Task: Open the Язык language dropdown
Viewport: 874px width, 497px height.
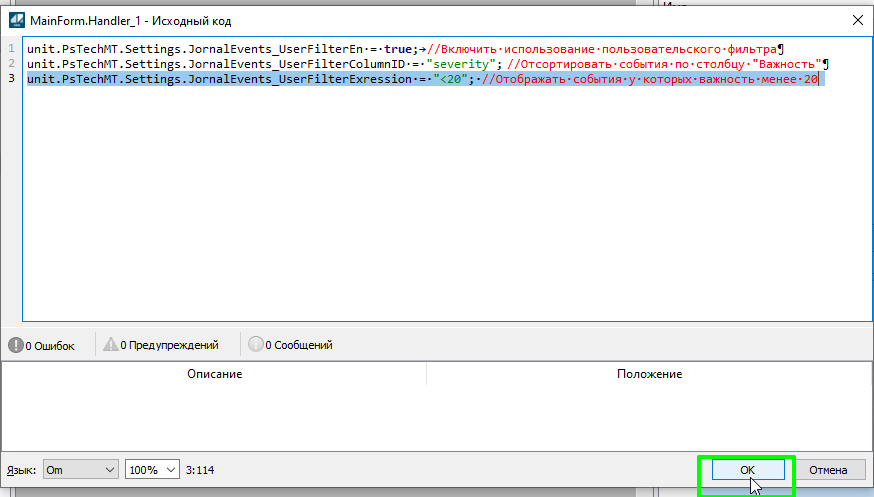Action: [81, 470]
